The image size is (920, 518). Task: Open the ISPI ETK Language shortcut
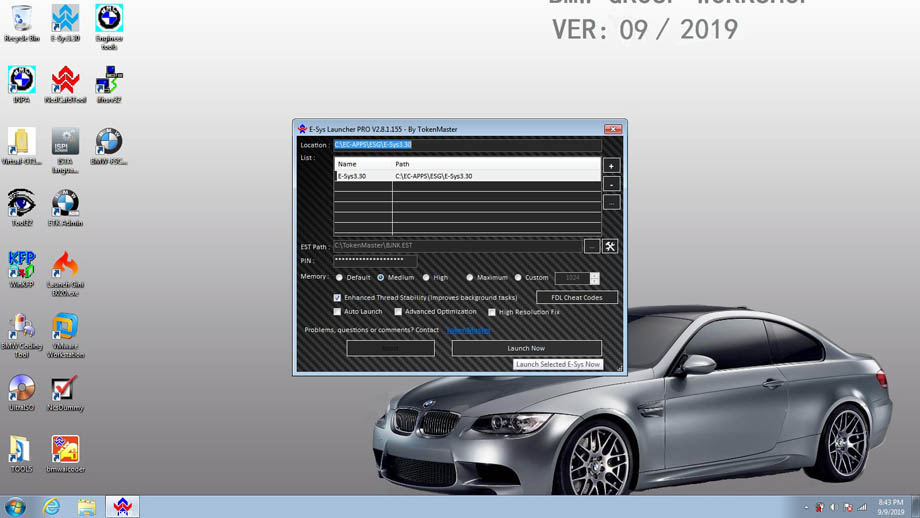[x=65, y=151]
